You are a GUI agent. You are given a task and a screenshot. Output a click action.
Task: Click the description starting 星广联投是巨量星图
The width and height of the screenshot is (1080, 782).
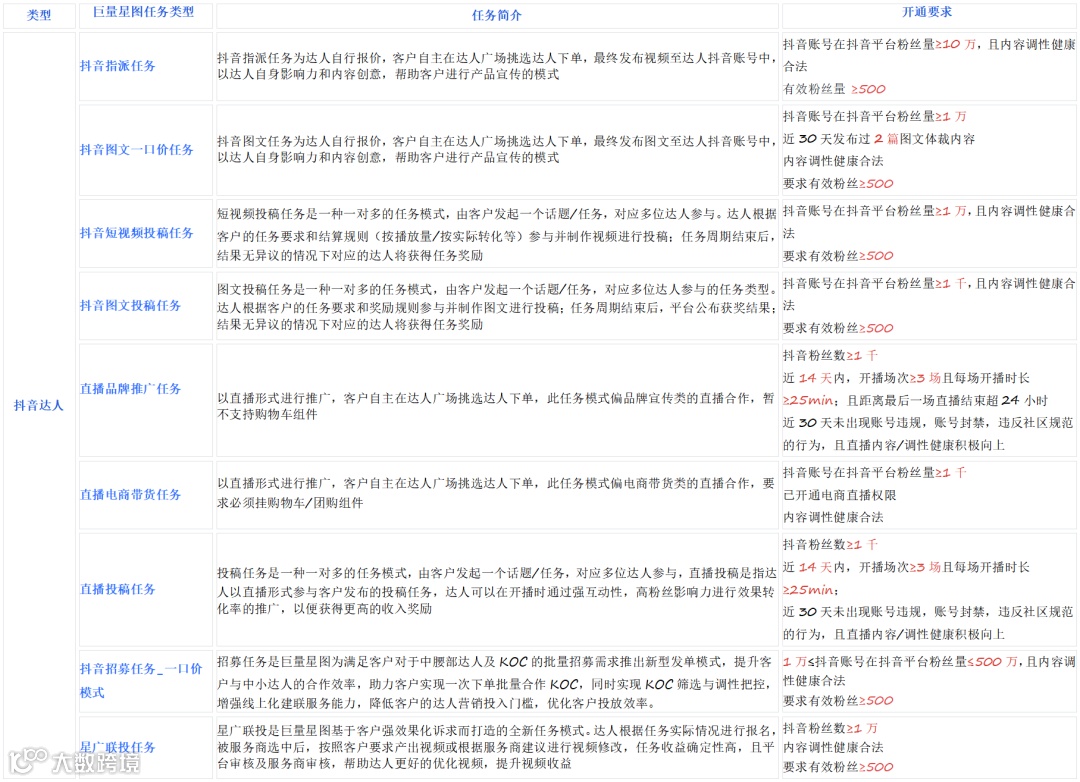pyautogui.click(x=497, y=747)
